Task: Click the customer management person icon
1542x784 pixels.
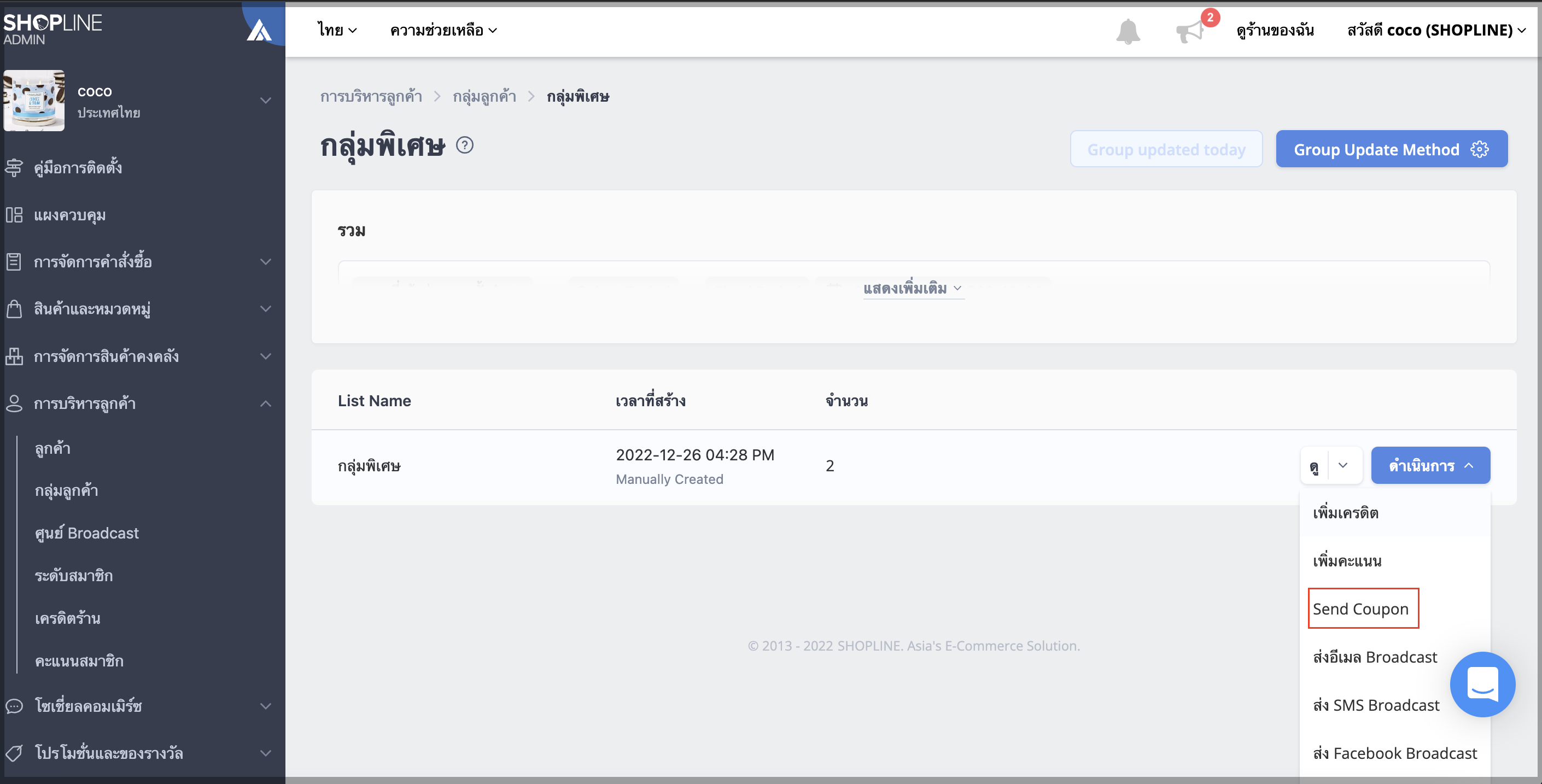Action: (x=14, y=403)
